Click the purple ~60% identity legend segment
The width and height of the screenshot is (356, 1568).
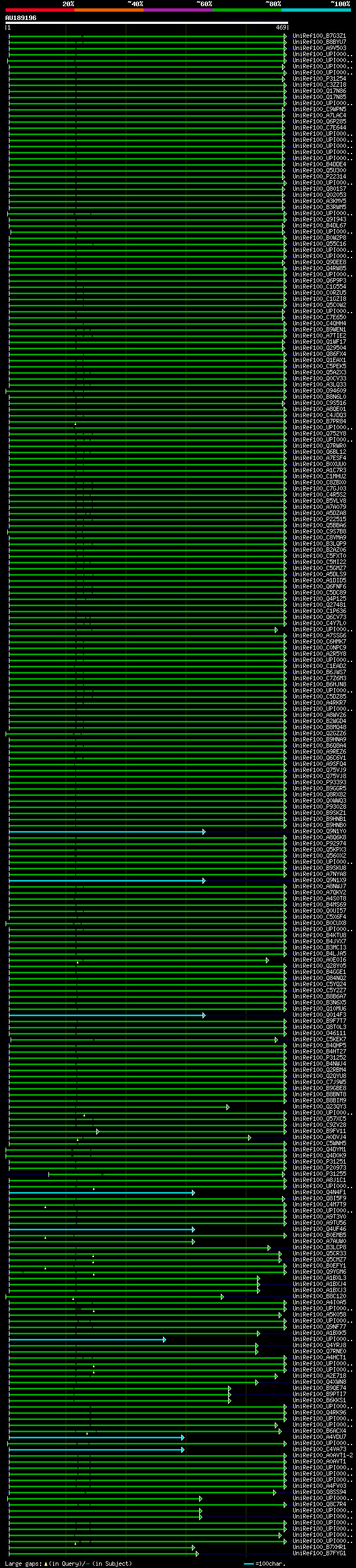177,10
